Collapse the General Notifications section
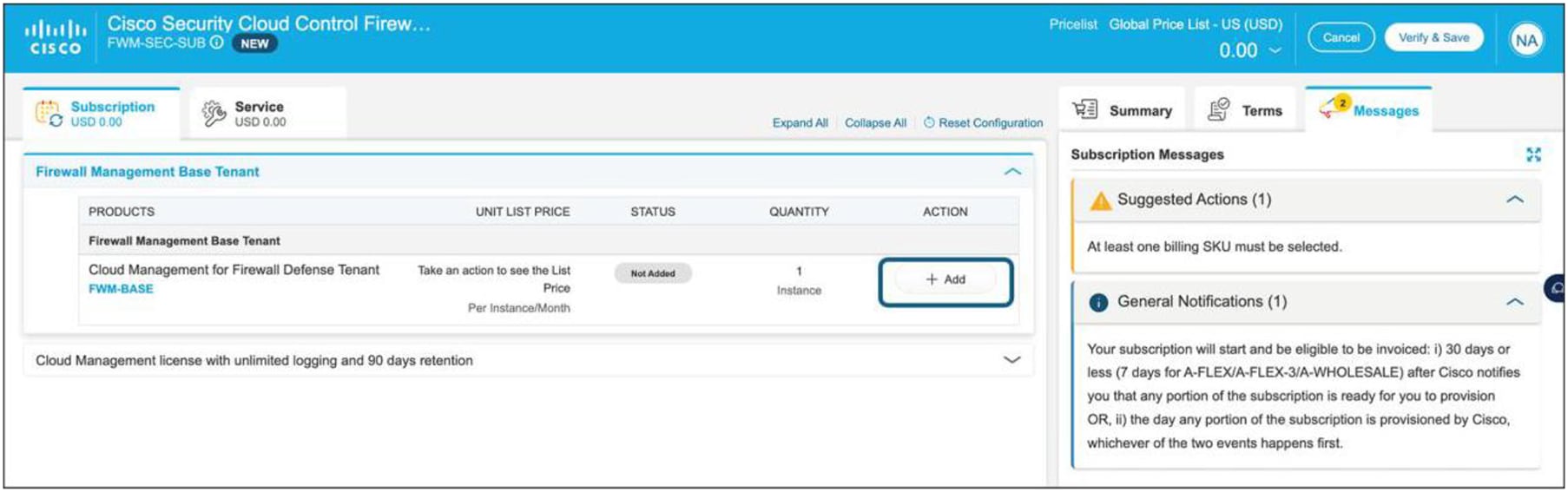This screenshot has height=492, width=1568. point(1514,302)
